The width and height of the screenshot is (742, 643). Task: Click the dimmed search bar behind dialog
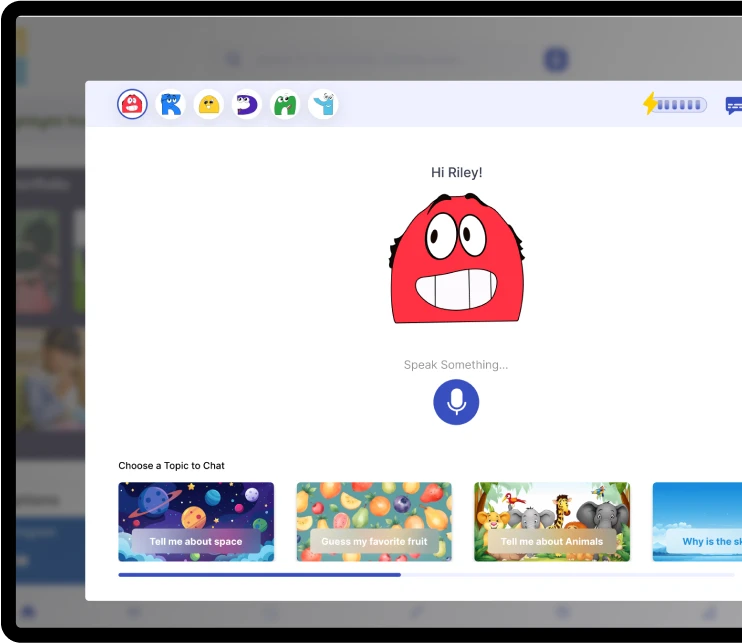(380, 60)
